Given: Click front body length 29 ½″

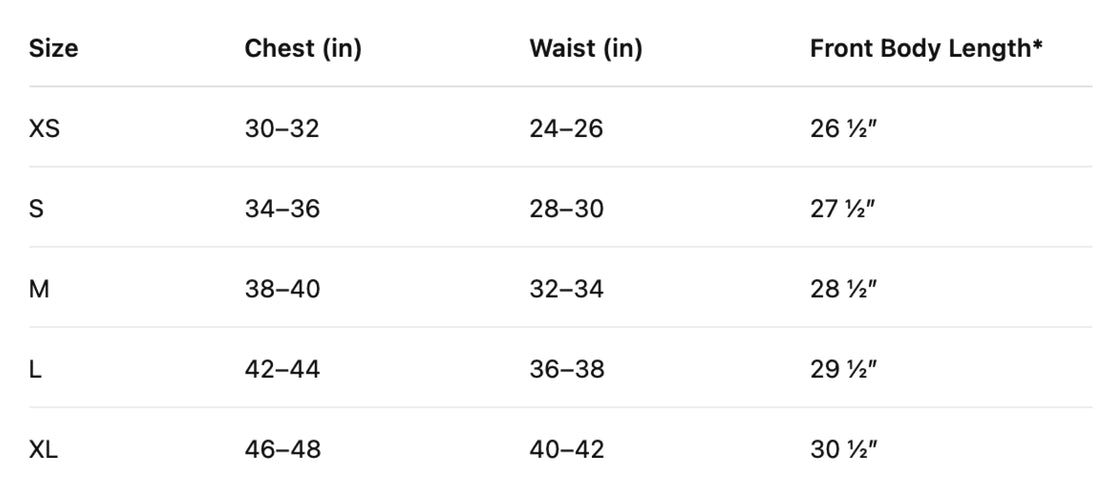Looking at the screenshot, I should tap(844, 369).
